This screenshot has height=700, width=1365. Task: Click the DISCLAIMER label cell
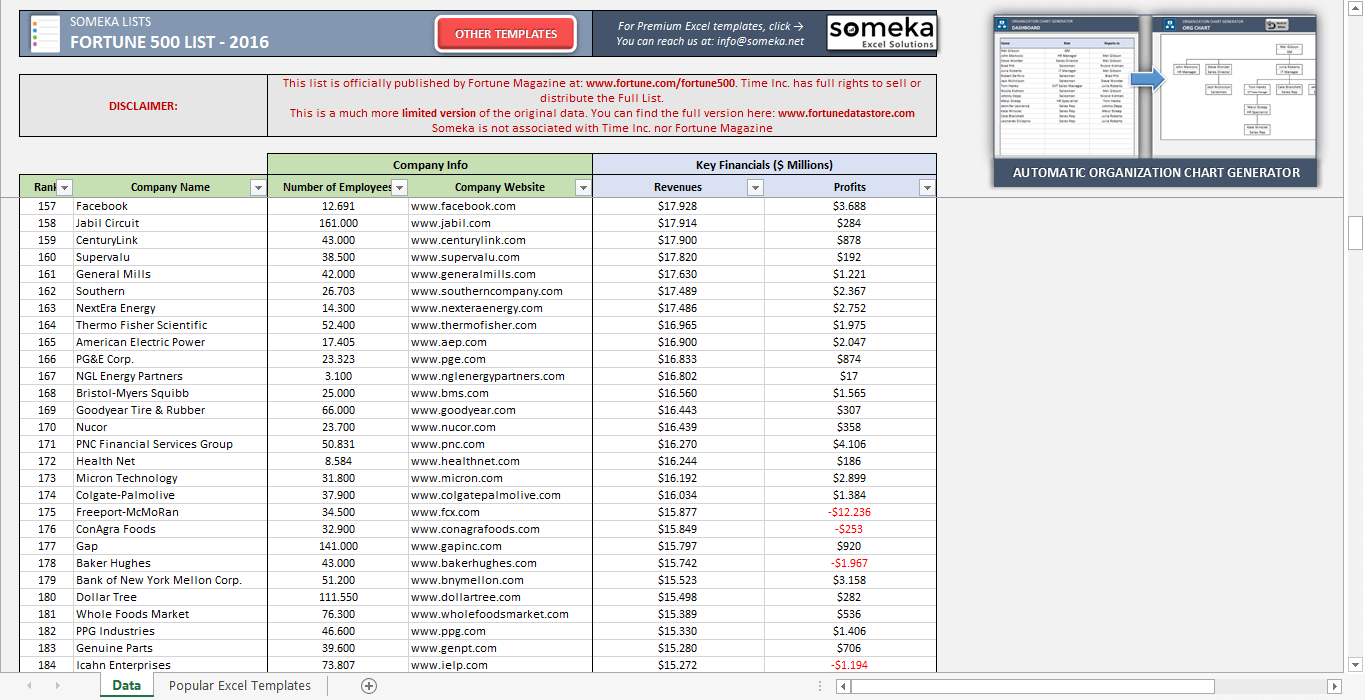coord(143,106)
